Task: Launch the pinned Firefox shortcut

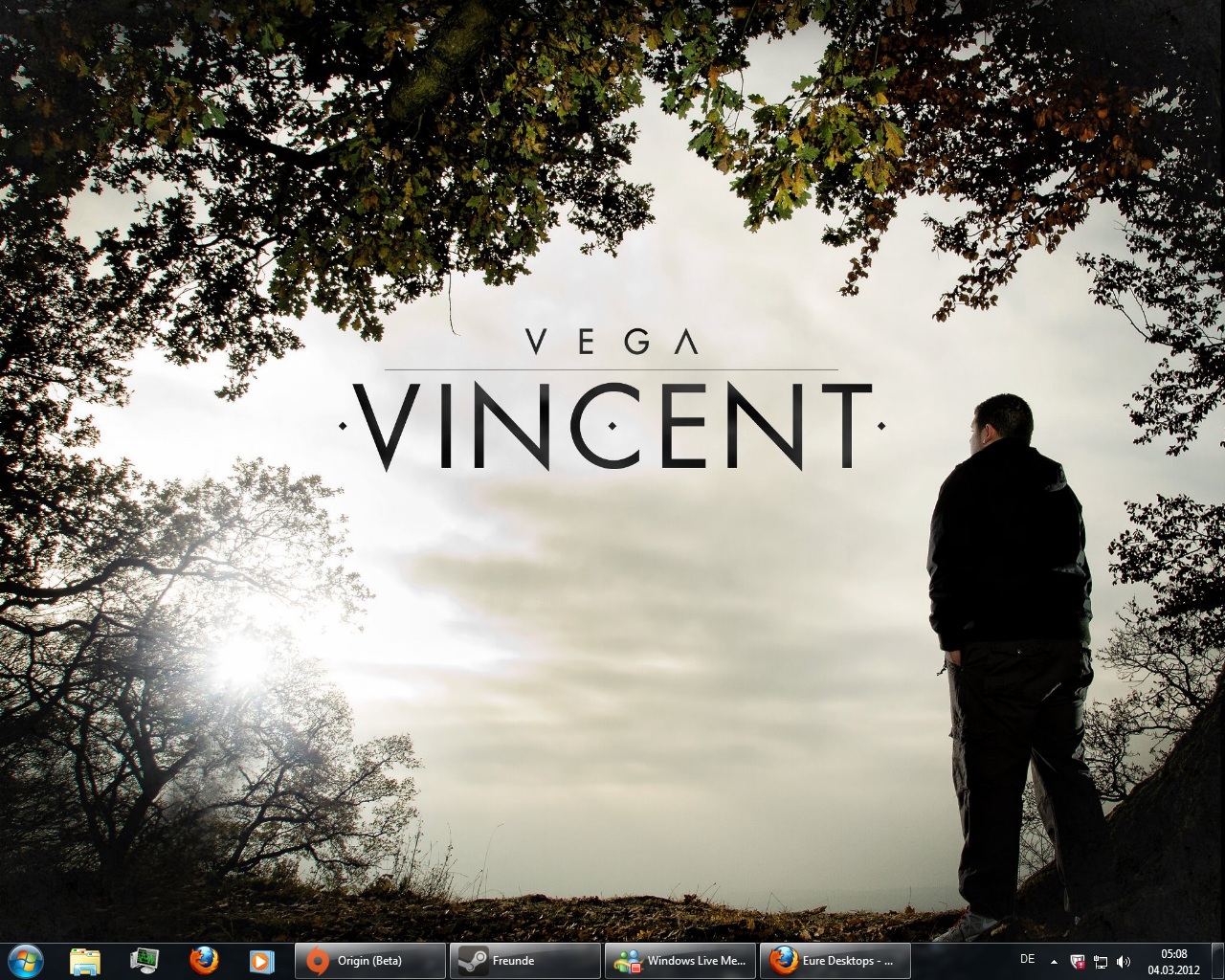Action: [203, 960]
